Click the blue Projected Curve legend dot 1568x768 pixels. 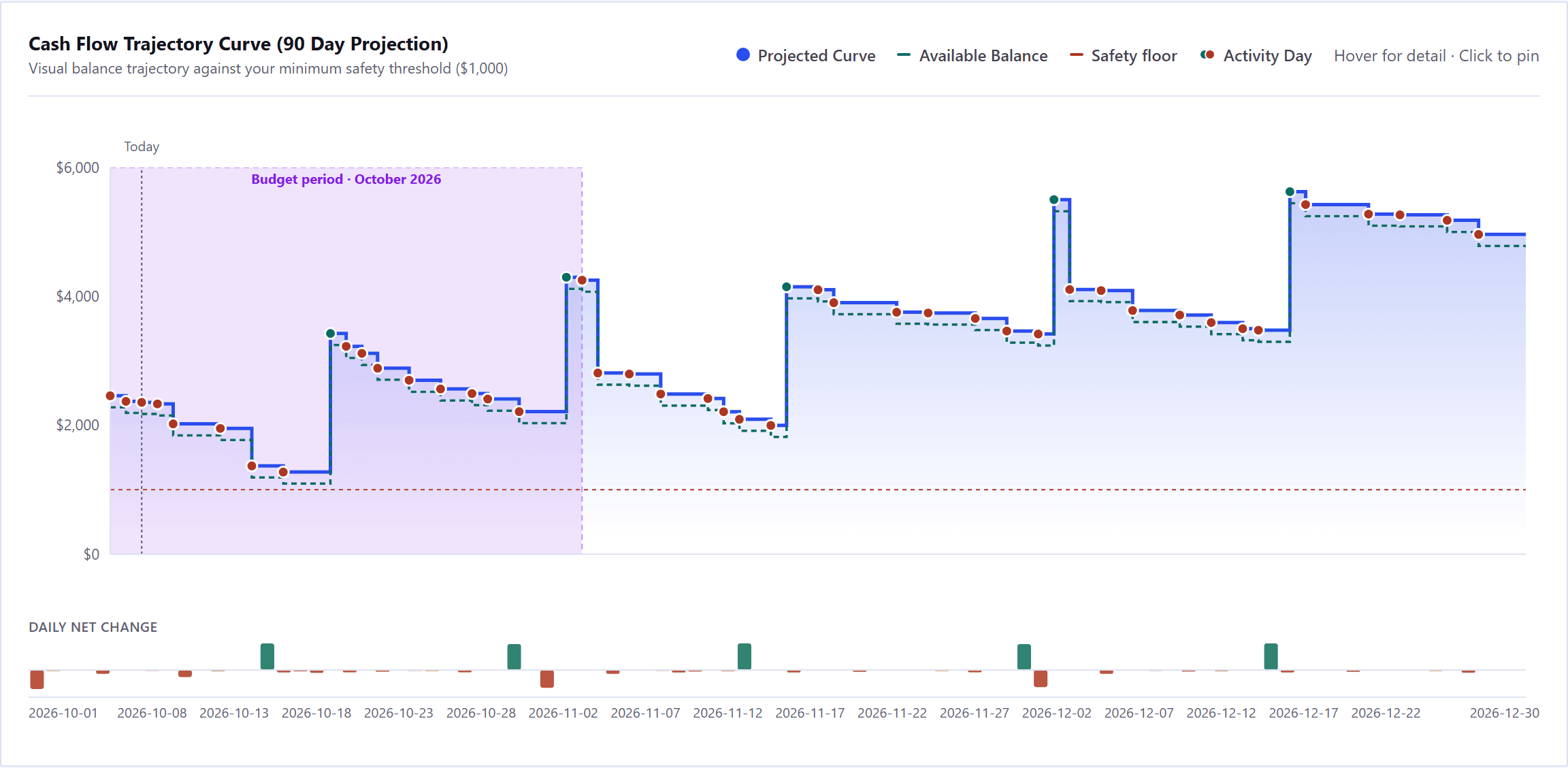(x=743, y=55)
